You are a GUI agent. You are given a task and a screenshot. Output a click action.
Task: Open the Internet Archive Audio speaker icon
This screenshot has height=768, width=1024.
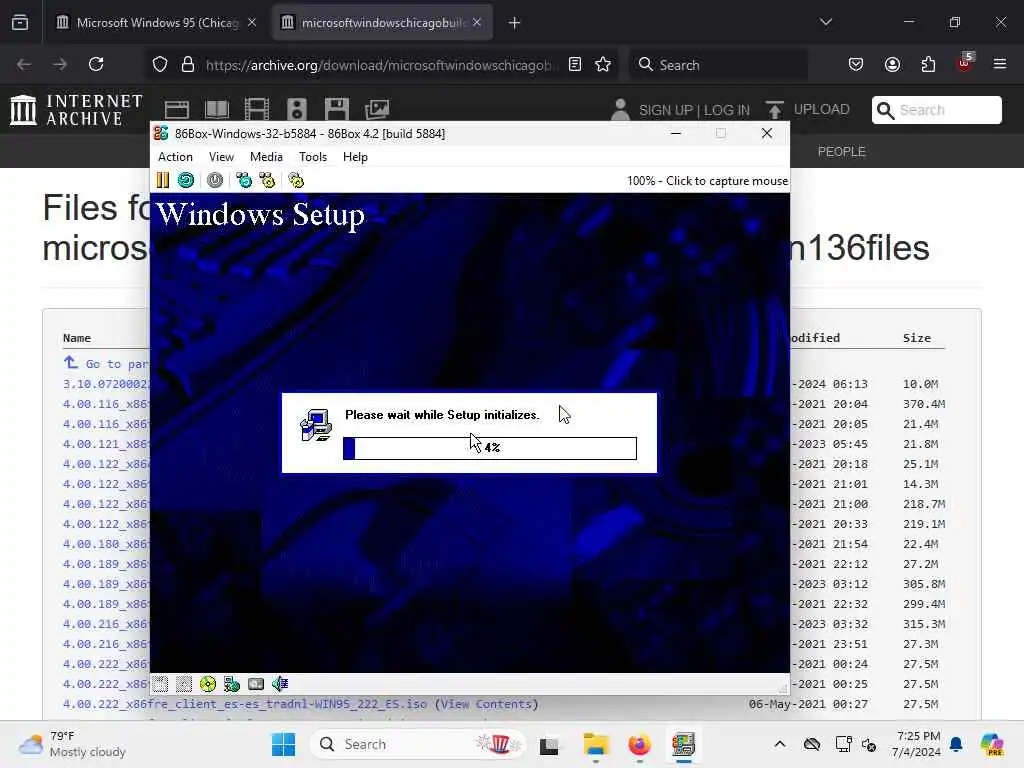[x=296, y=110]
